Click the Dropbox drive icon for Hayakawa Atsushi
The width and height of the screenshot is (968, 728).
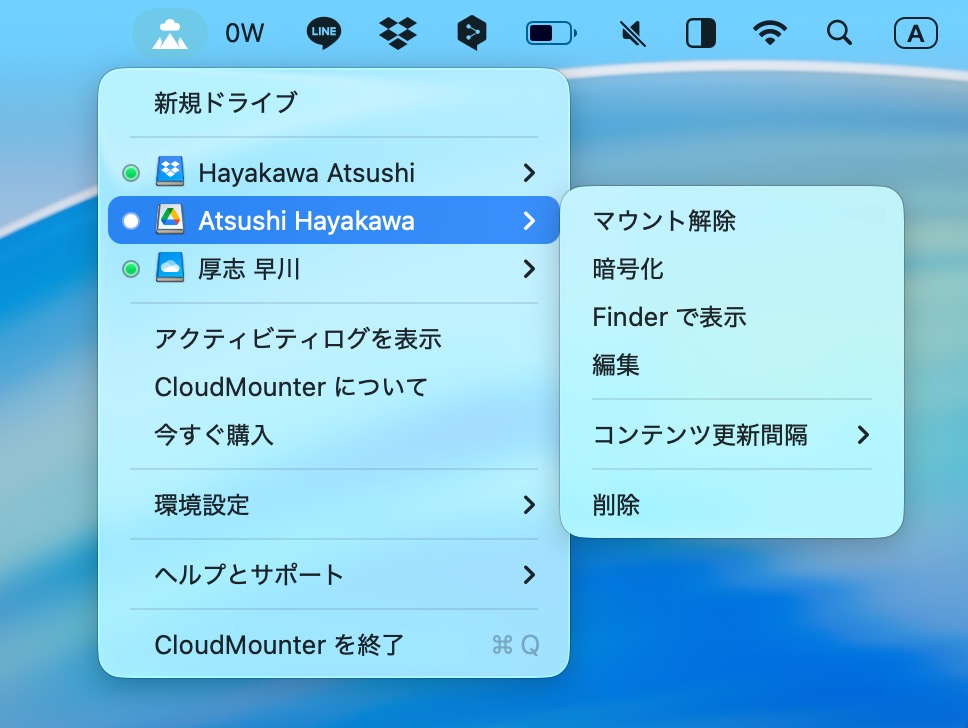[170, 173]
